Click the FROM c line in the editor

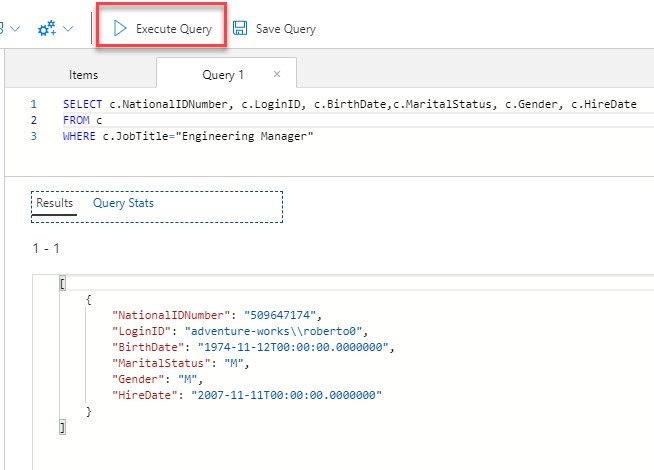[82, 120]
